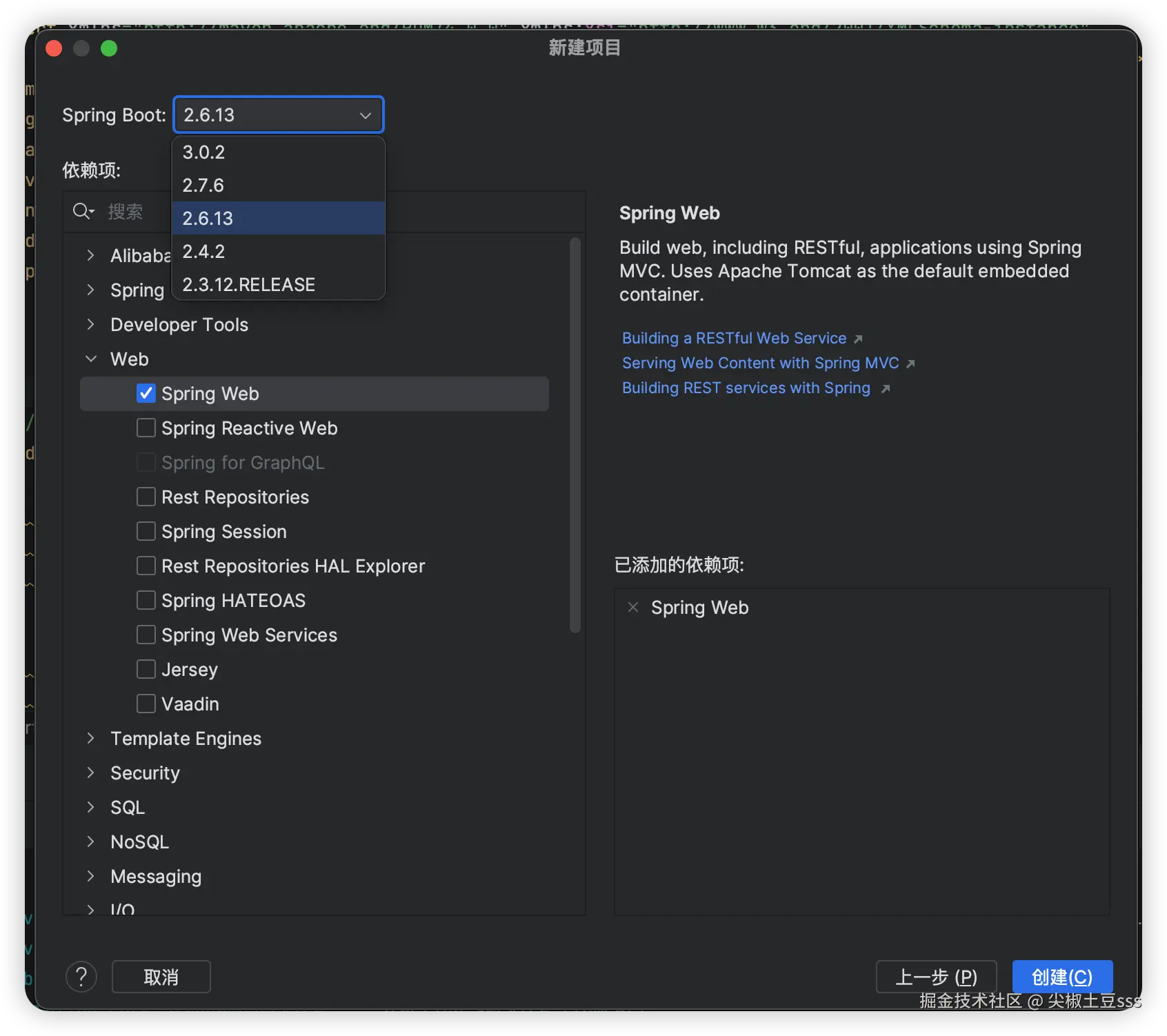The height and width of the screenshot is (1036, 1167).
Task: Expand the Spring category below Alibaba
Action: click(x=90, y=290)
